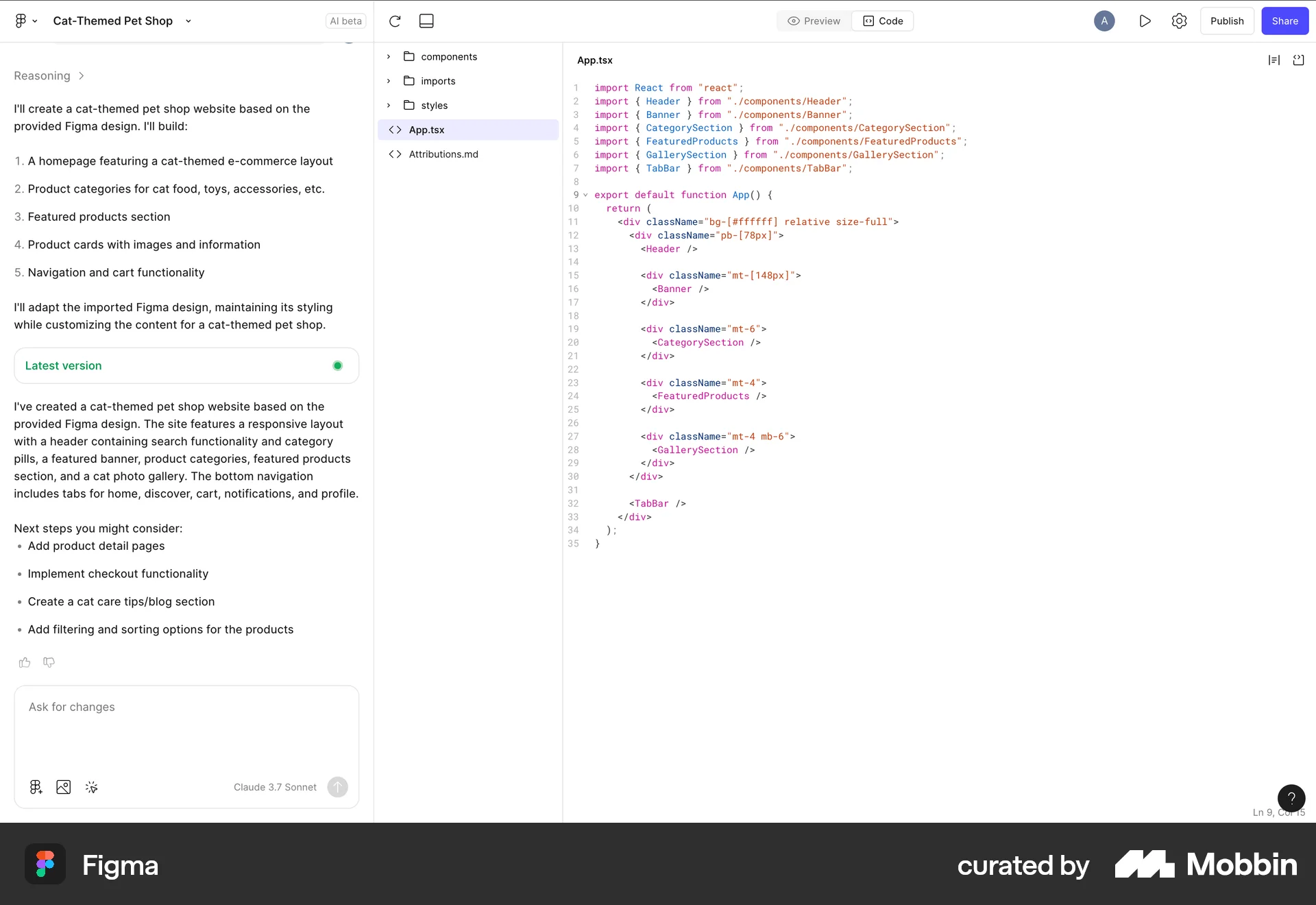Select the element-targeting cursor tool
This screenshot has height=905, width=1316.
tap(91, 787)
